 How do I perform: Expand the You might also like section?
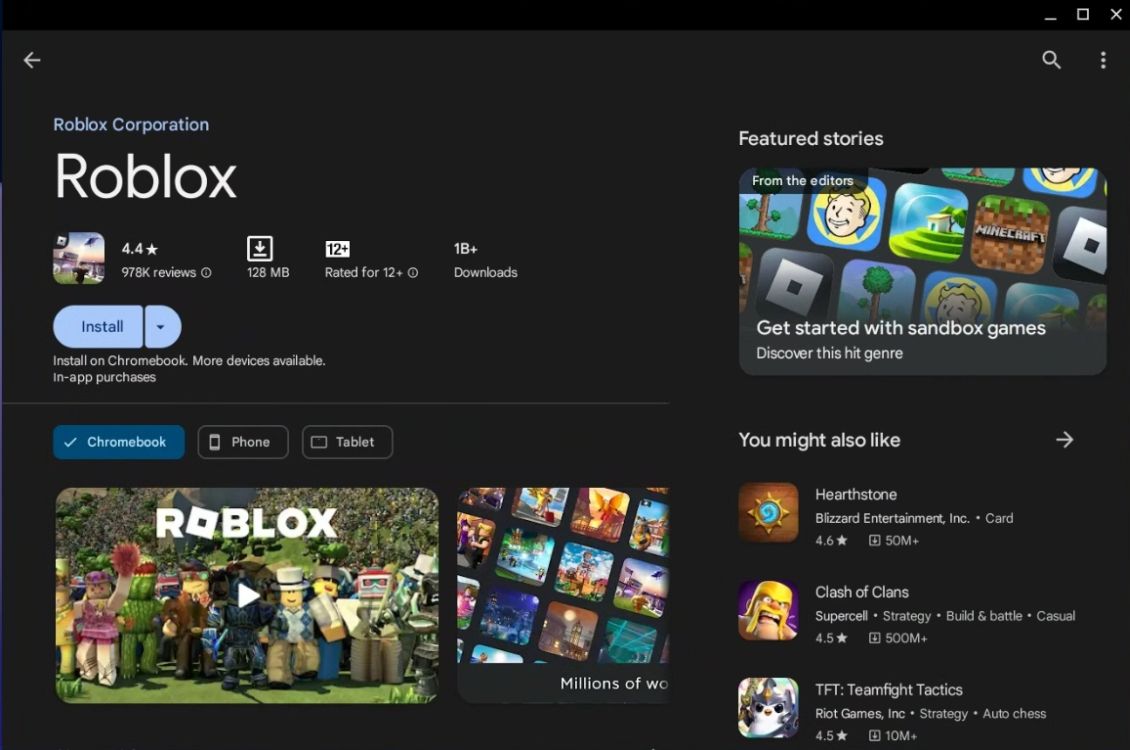coord(1064,439)
